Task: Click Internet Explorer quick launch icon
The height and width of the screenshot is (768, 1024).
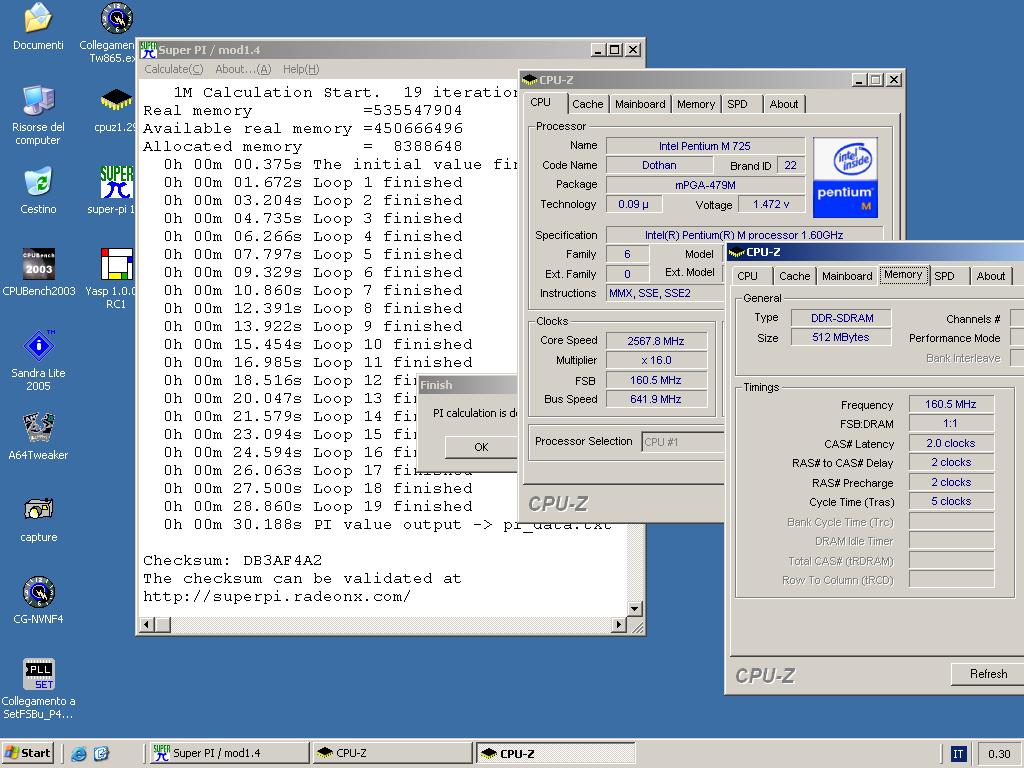Action: pyautogui.click(x=79, y=754)
